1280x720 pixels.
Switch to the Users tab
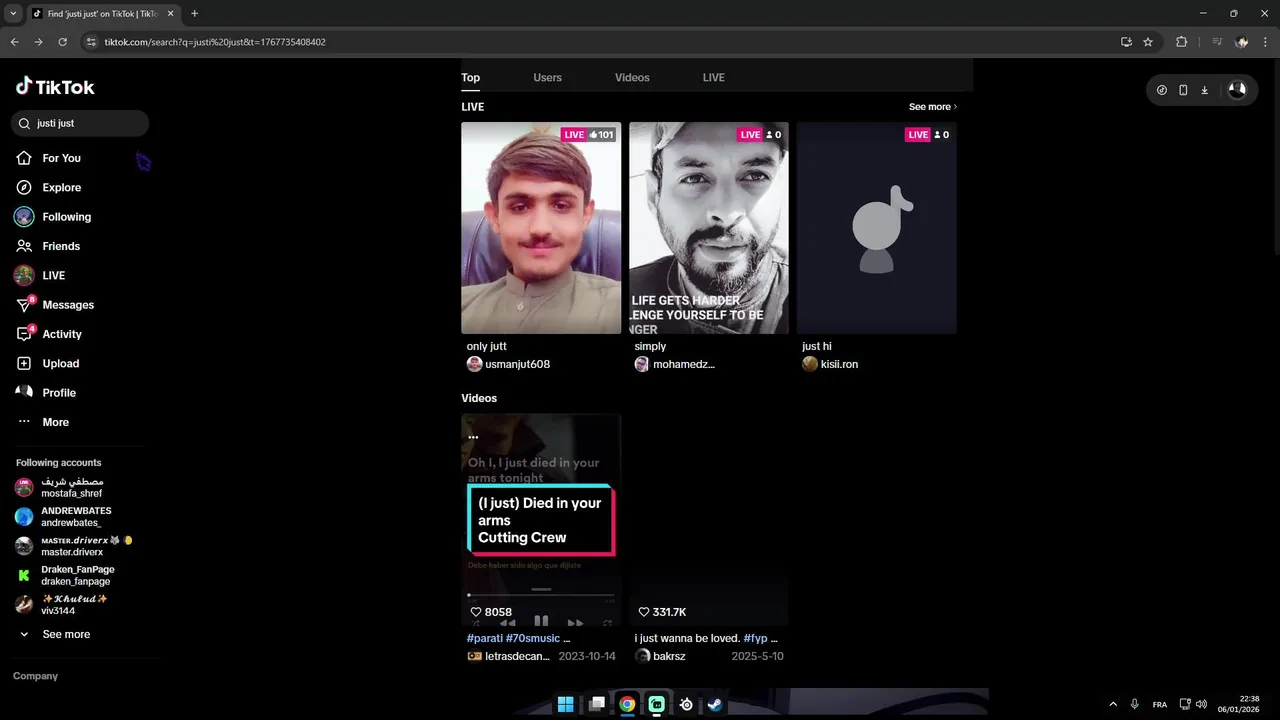tap(547, 77)
